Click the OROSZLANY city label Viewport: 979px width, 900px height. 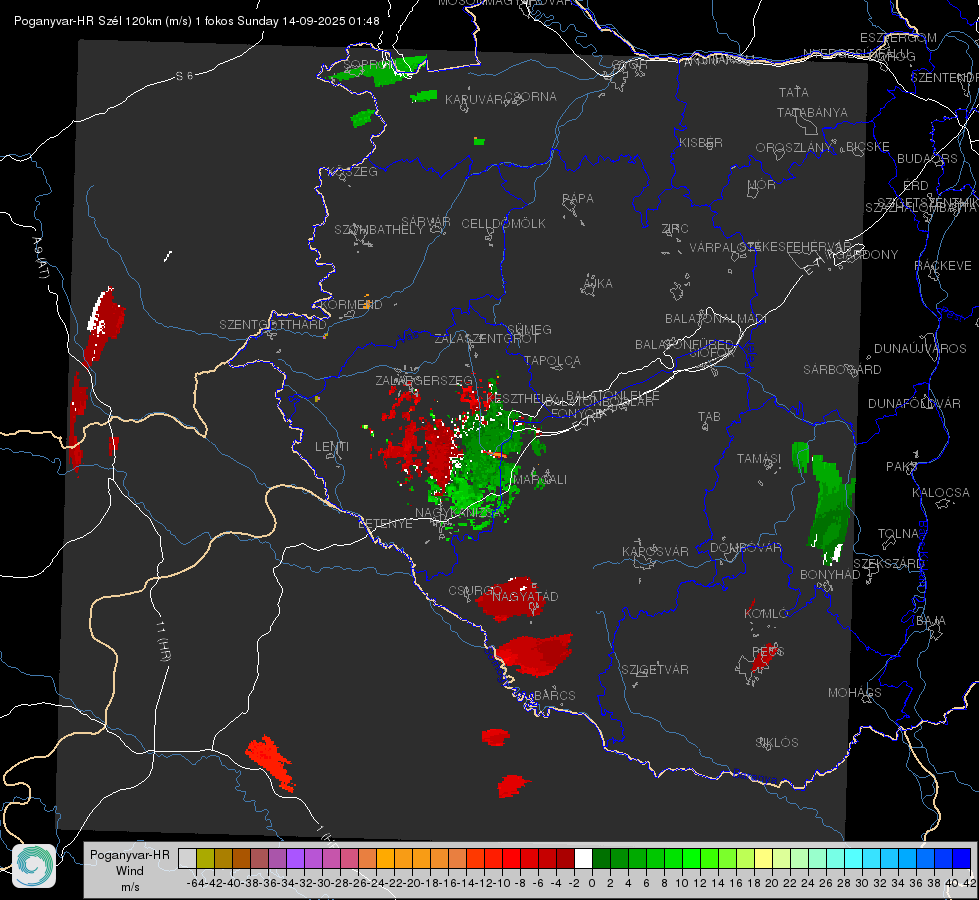tap(794, 148)
